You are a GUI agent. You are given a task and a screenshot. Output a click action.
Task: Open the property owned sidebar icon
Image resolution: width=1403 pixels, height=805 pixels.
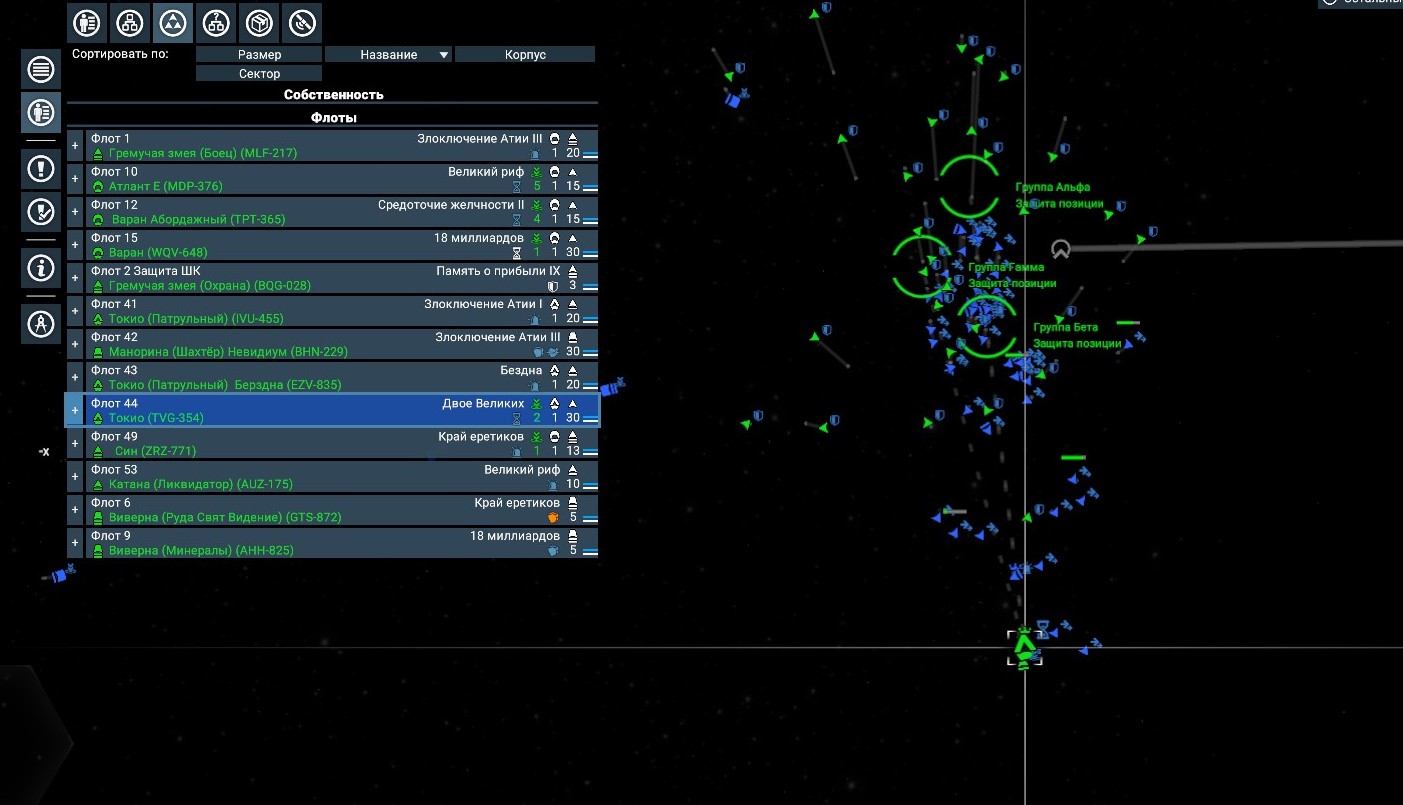tap(40, 112)
